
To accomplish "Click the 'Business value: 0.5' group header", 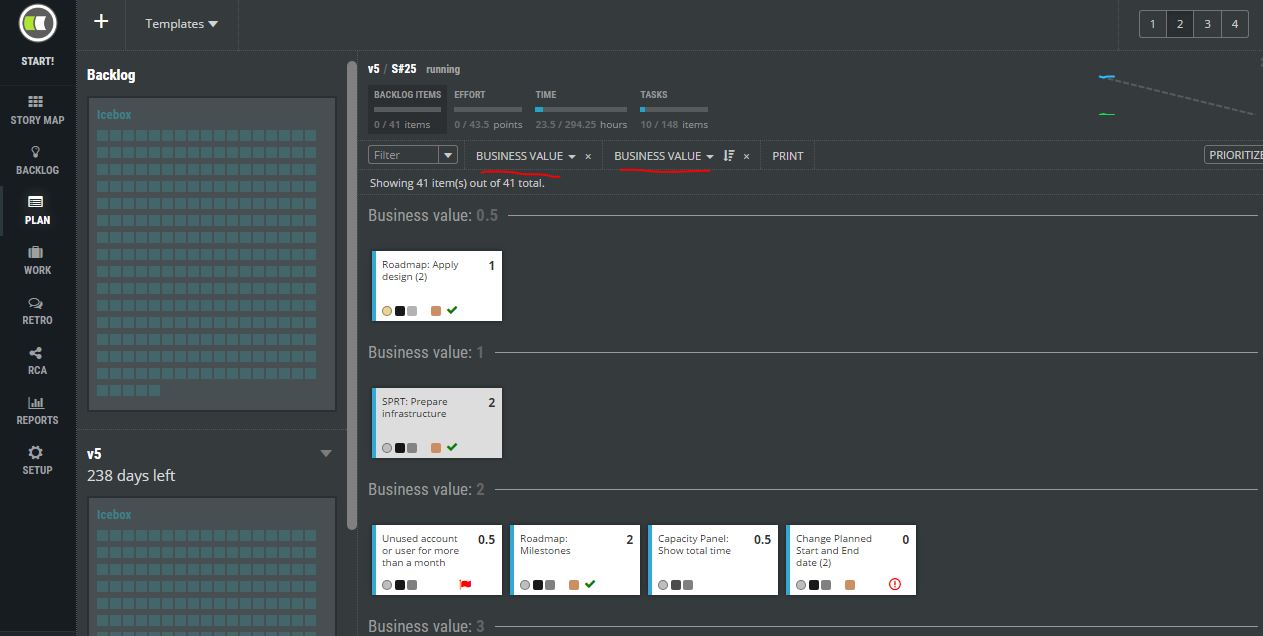I will (433, 215).
